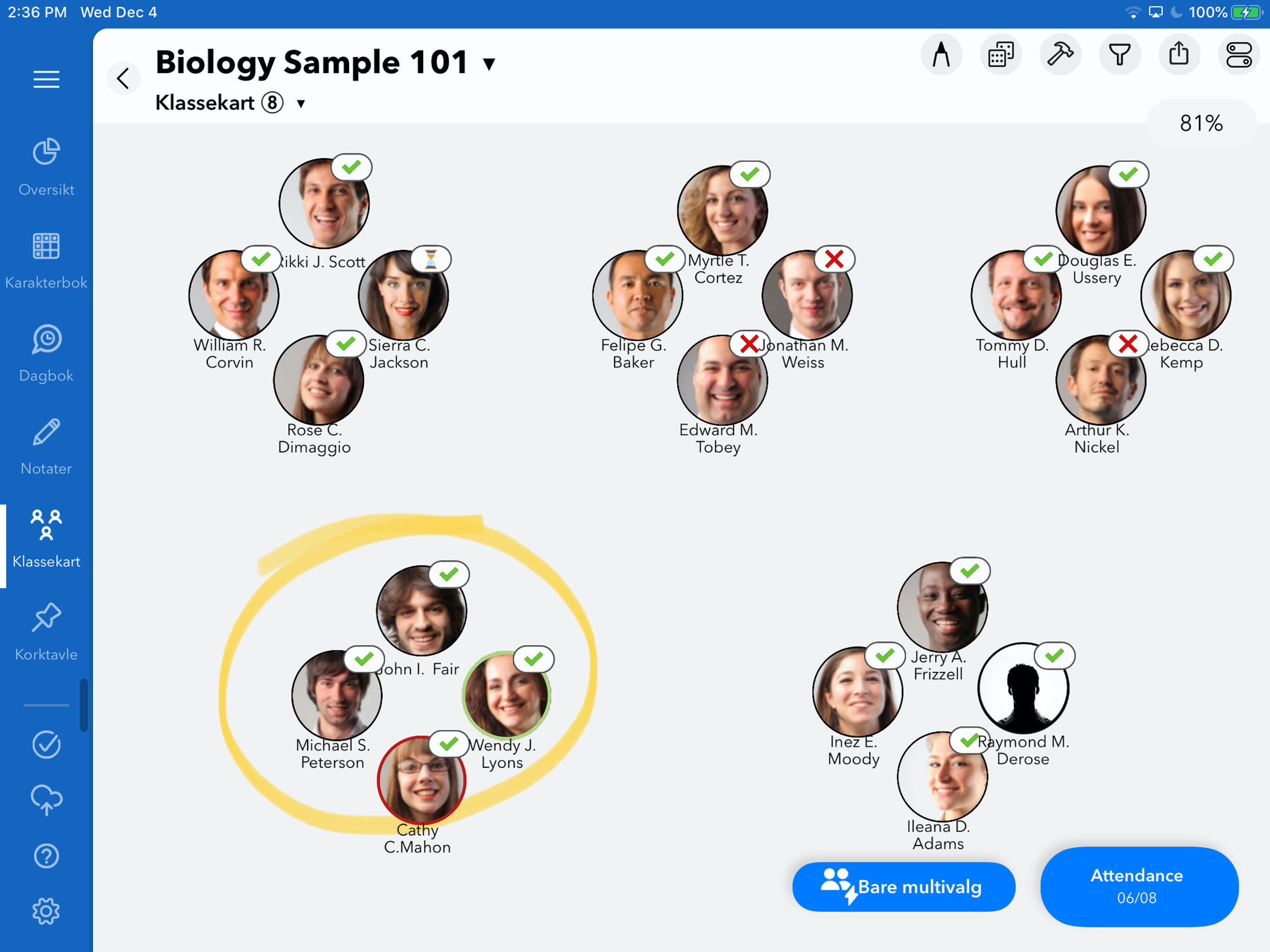Expand the Biology Sample 101 class dropdown

tap(489, 63)
